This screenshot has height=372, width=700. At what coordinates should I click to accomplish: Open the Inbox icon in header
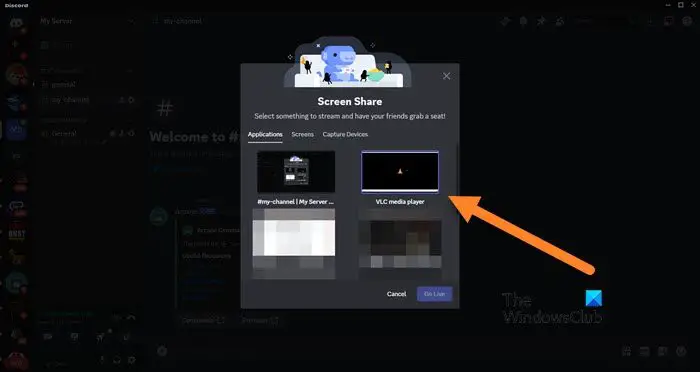point(668,21)
